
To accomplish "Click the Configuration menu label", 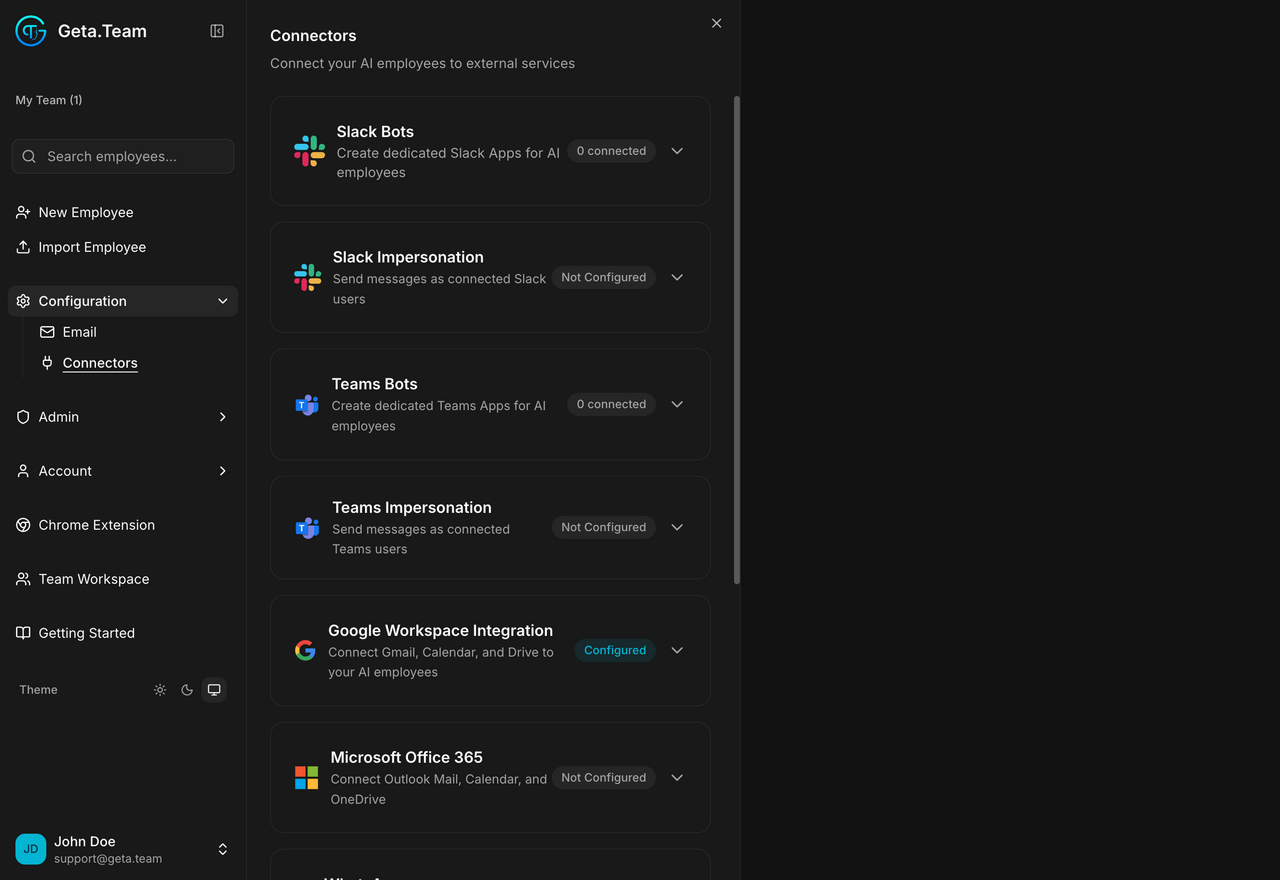I will 83,301.
